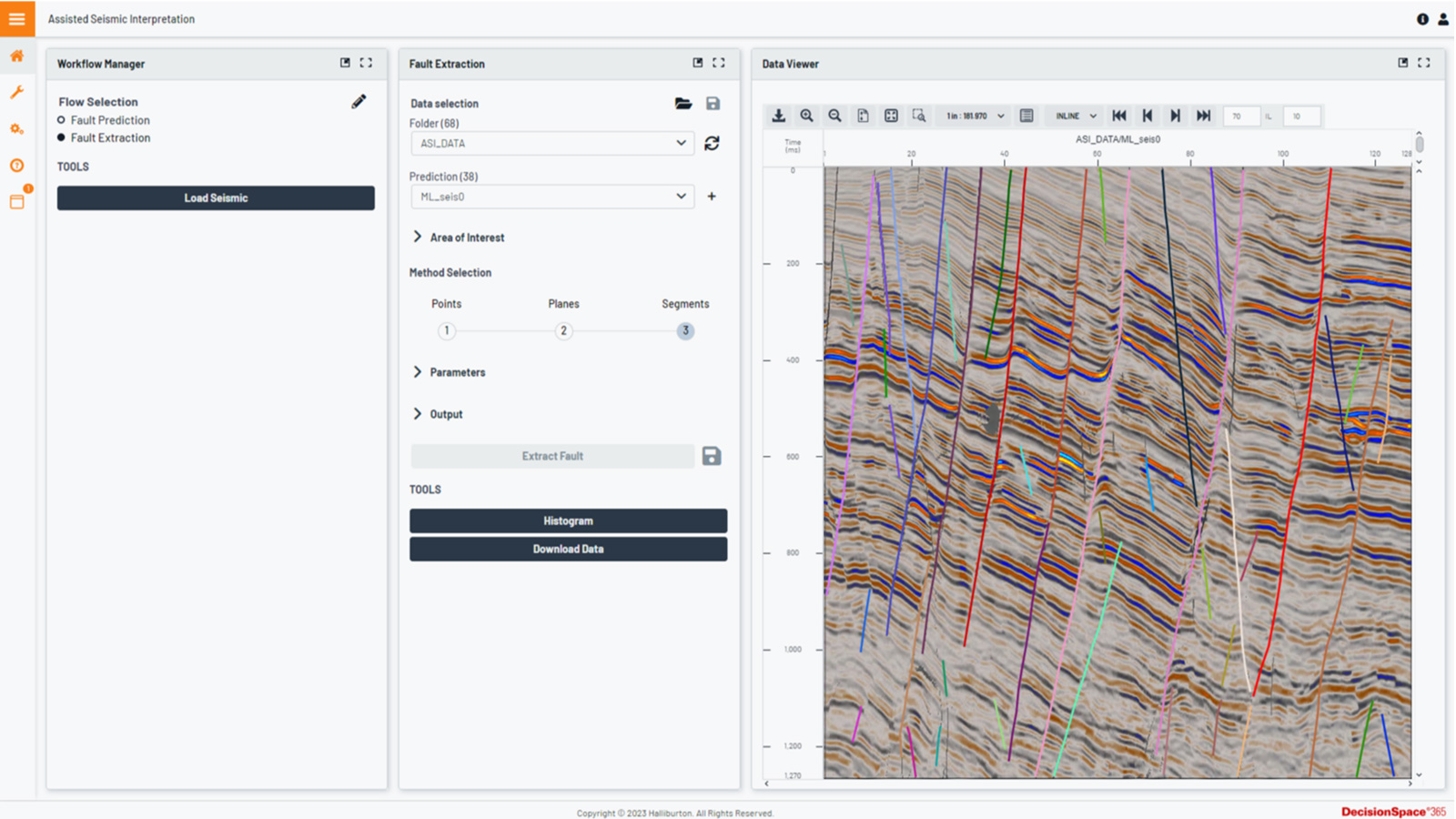This screenshot has width=1456, height=819.
Task: Save the data selection with the floppy icon
Action: pos(713,104)
